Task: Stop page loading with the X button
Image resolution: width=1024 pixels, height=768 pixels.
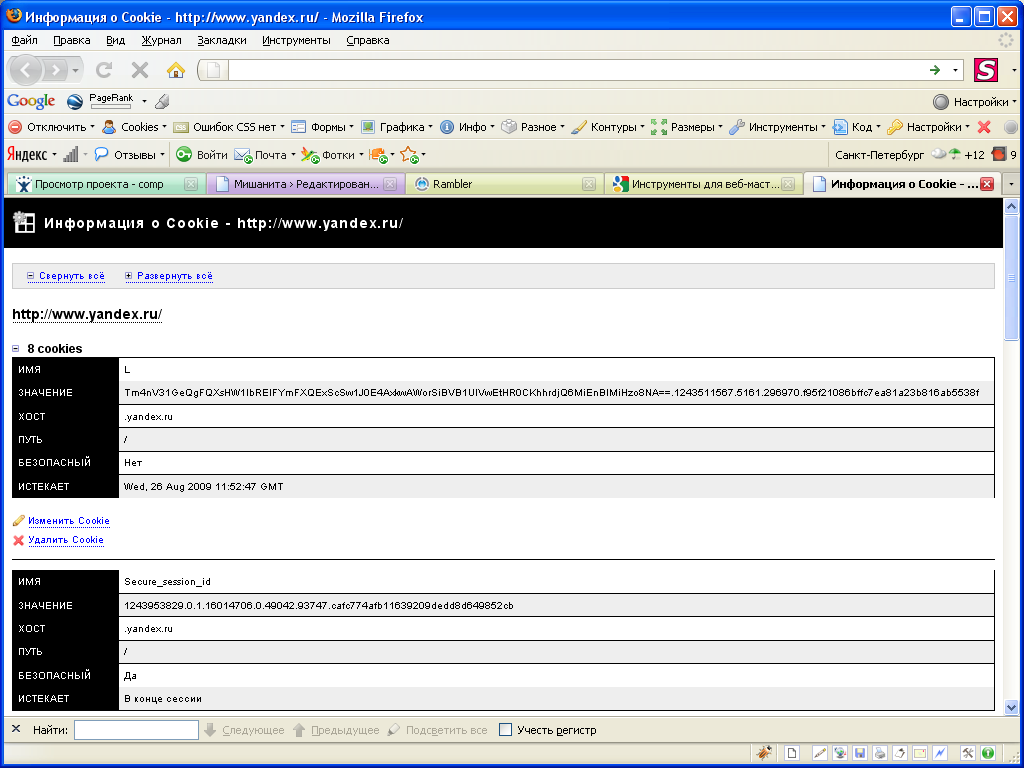Action: 140,69
